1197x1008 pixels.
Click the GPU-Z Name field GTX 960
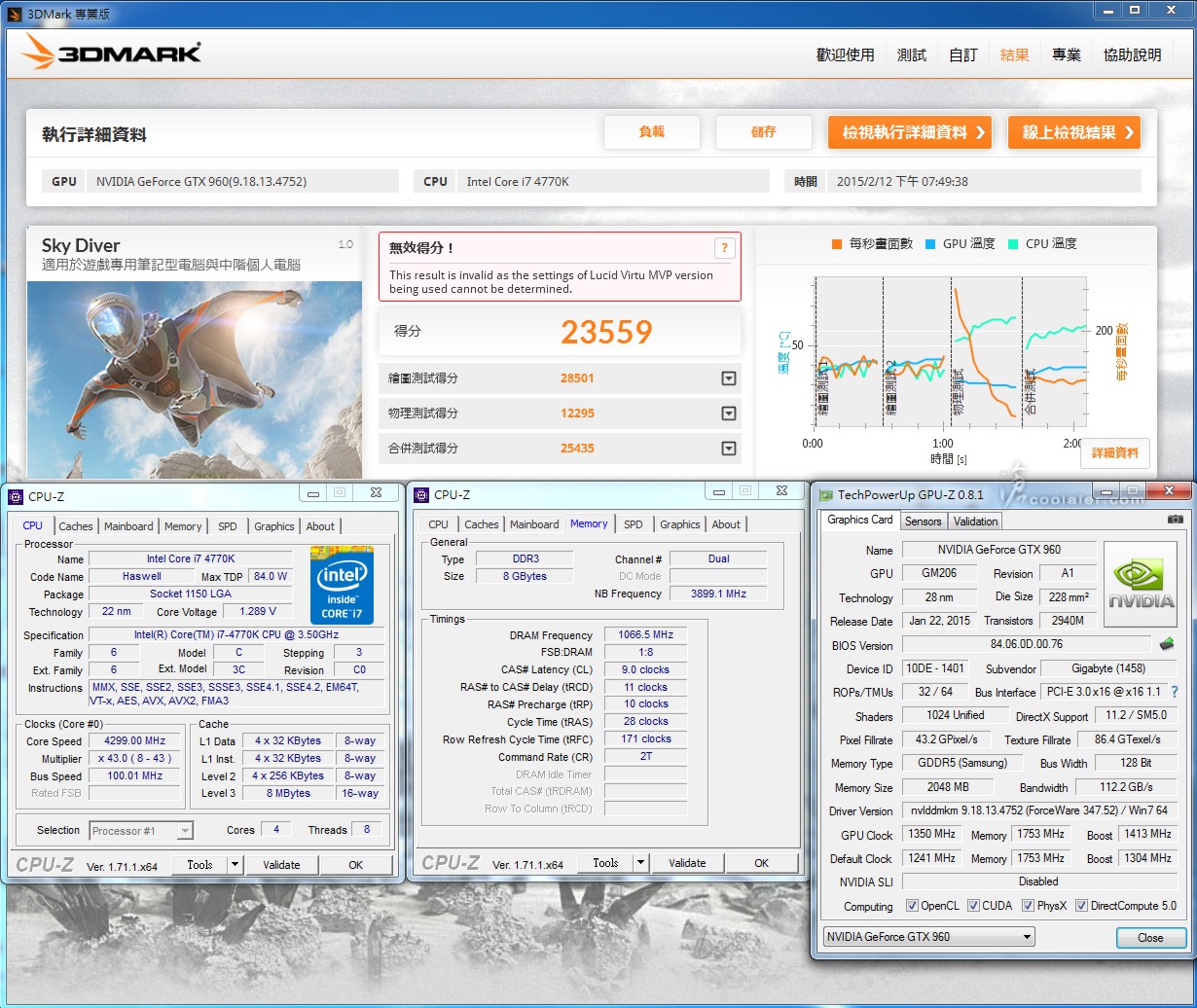pos(998,550)
